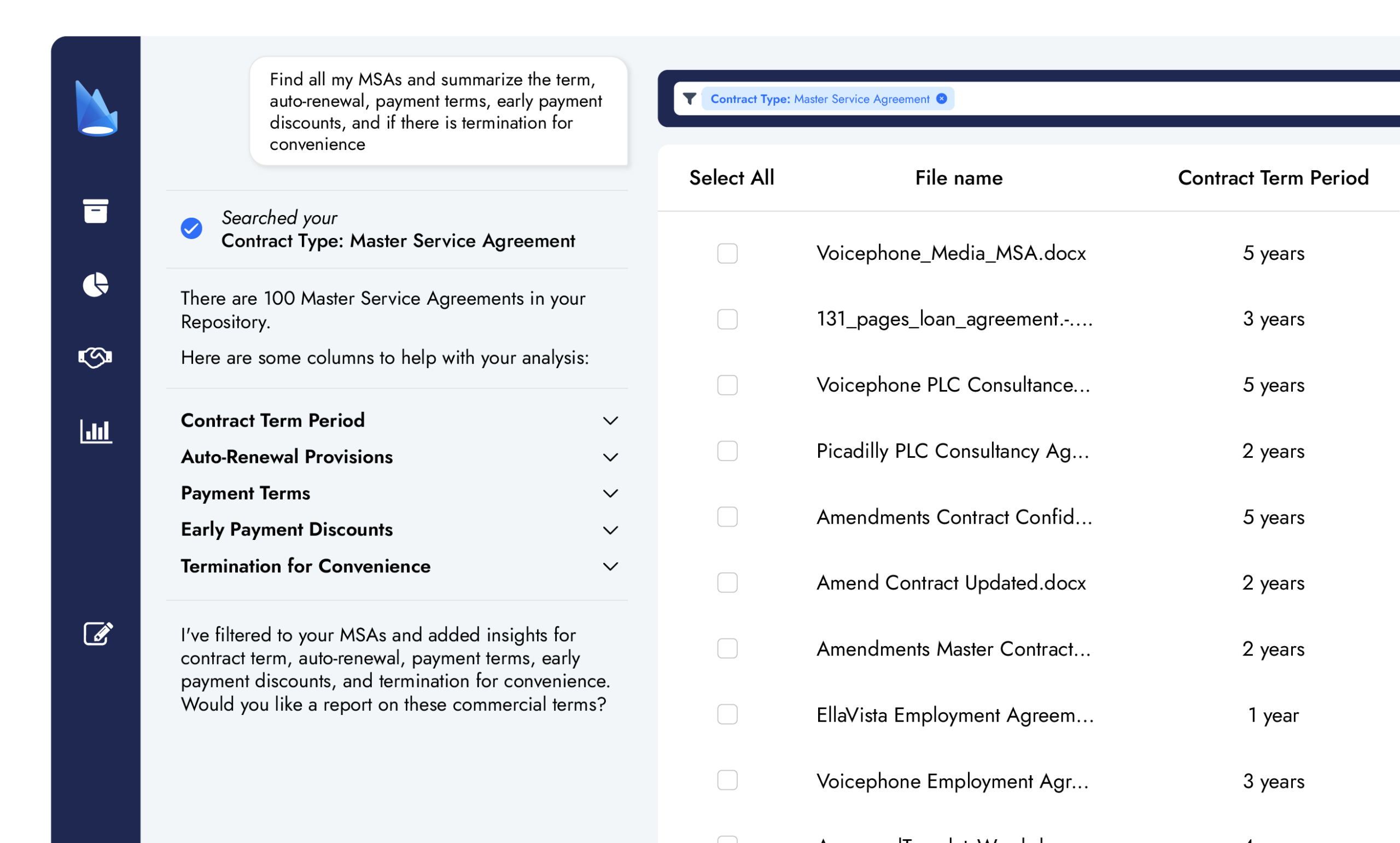
Task: Tick checkbox for Picadilly PLC Consultancy row
Action: tap(727, 451)
